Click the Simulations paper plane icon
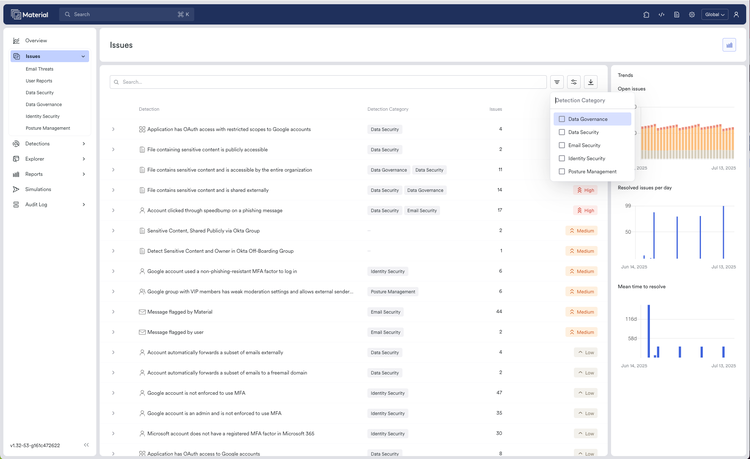 tap(16, 189)
